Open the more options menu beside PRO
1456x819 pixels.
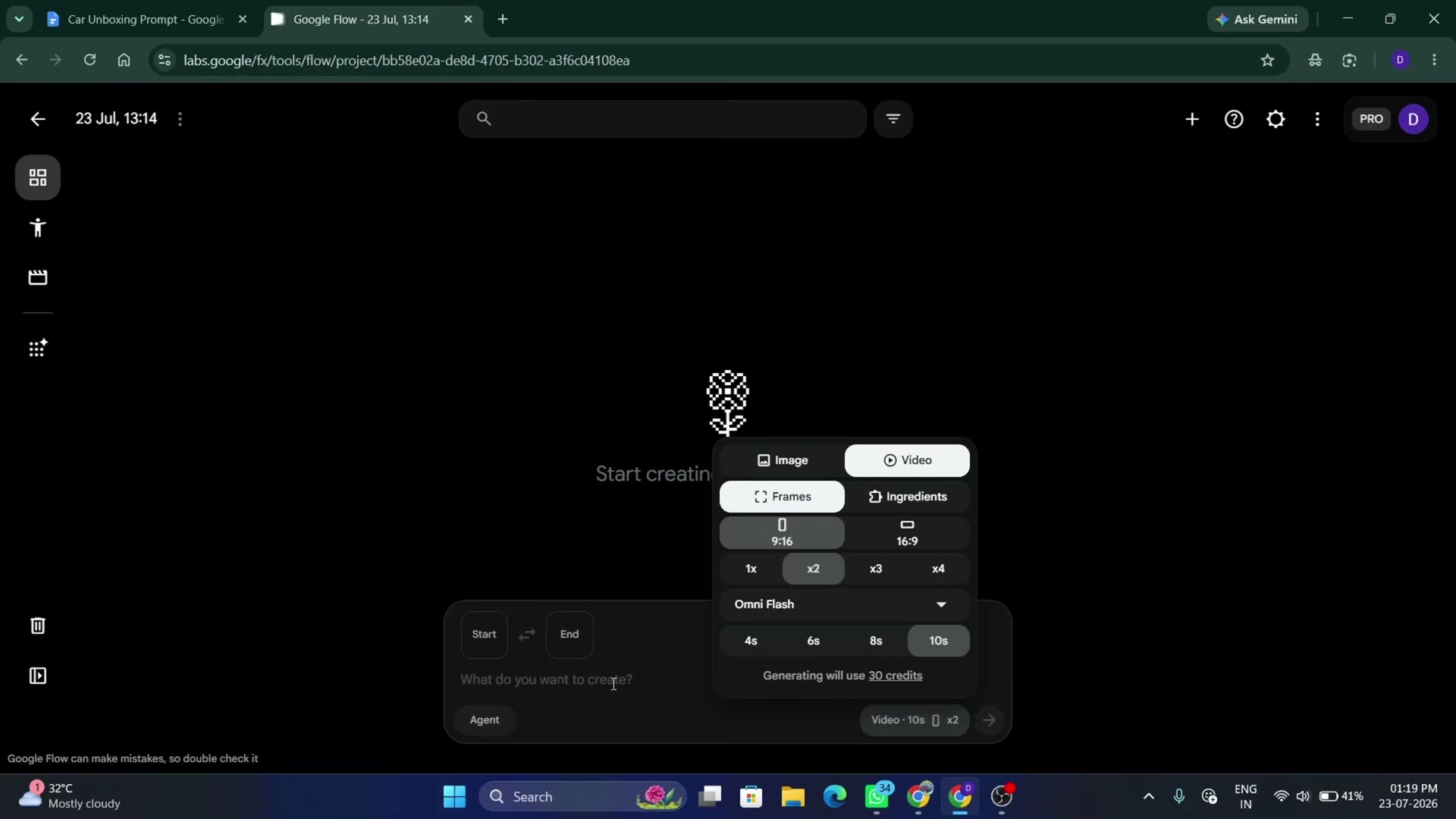coord(1317,119)
